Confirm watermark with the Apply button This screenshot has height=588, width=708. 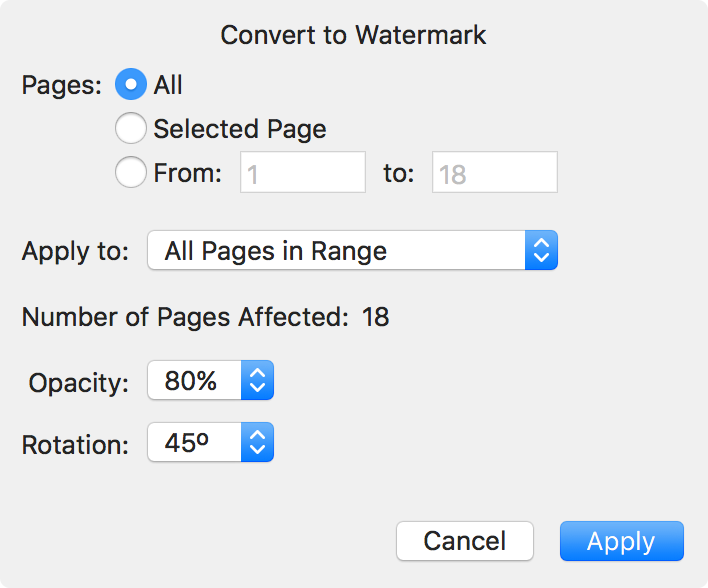621,541
